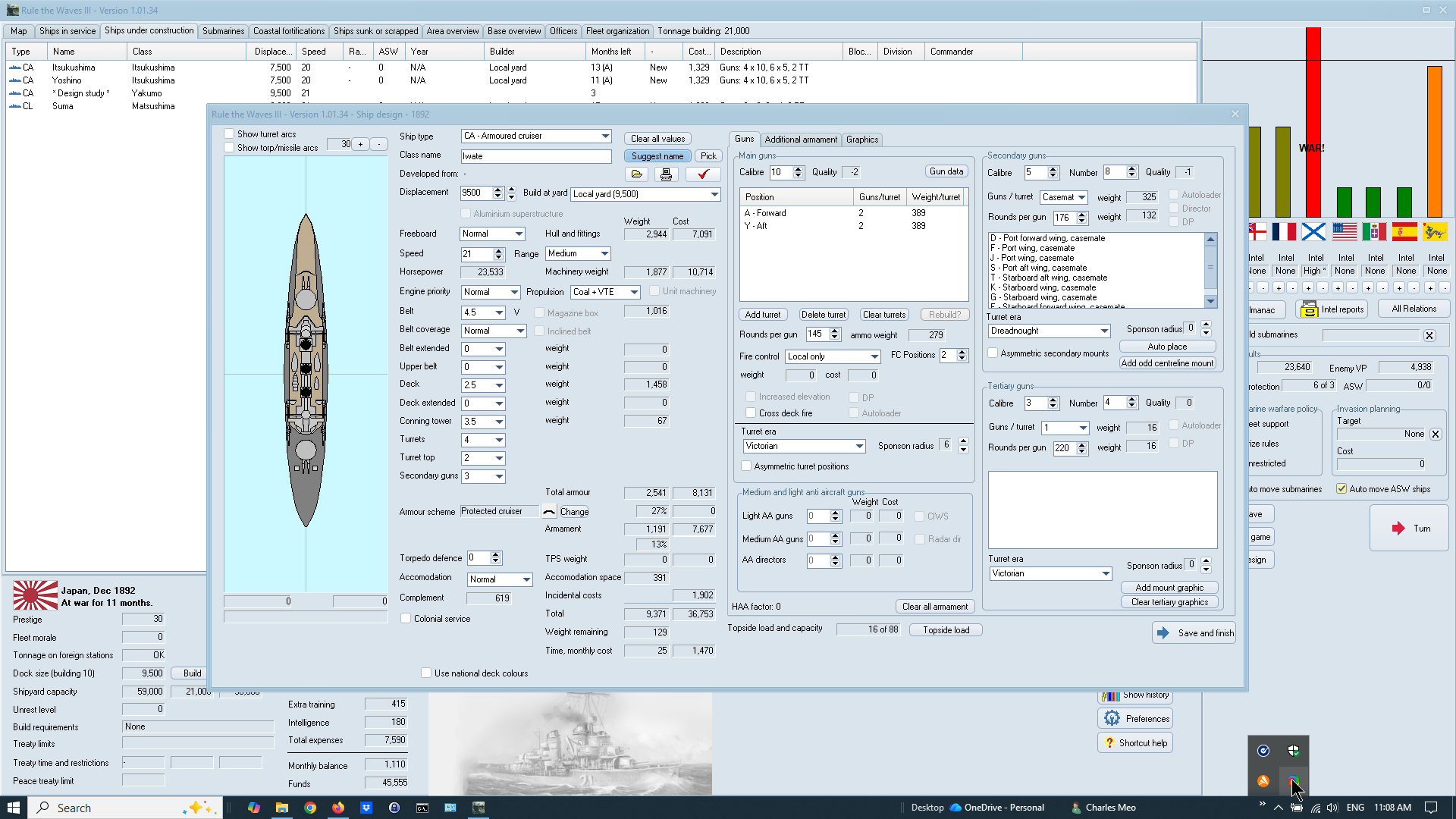Click the Intel reports filing cabinet icon
This screenshot has height=819, width=1456.
[x=1309, y=309]
